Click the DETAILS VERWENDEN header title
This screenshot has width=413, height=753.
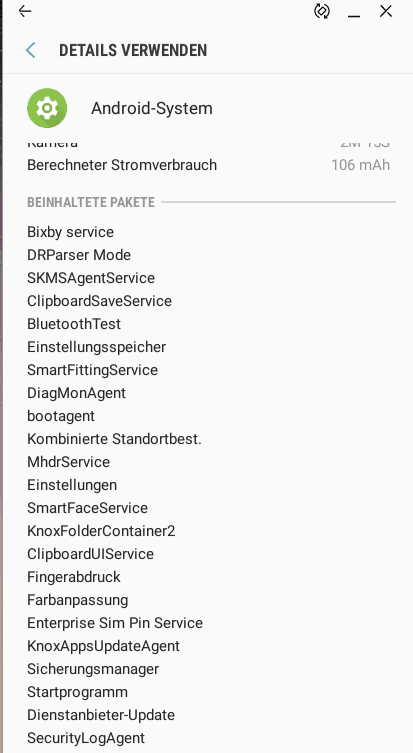[133, 50]
